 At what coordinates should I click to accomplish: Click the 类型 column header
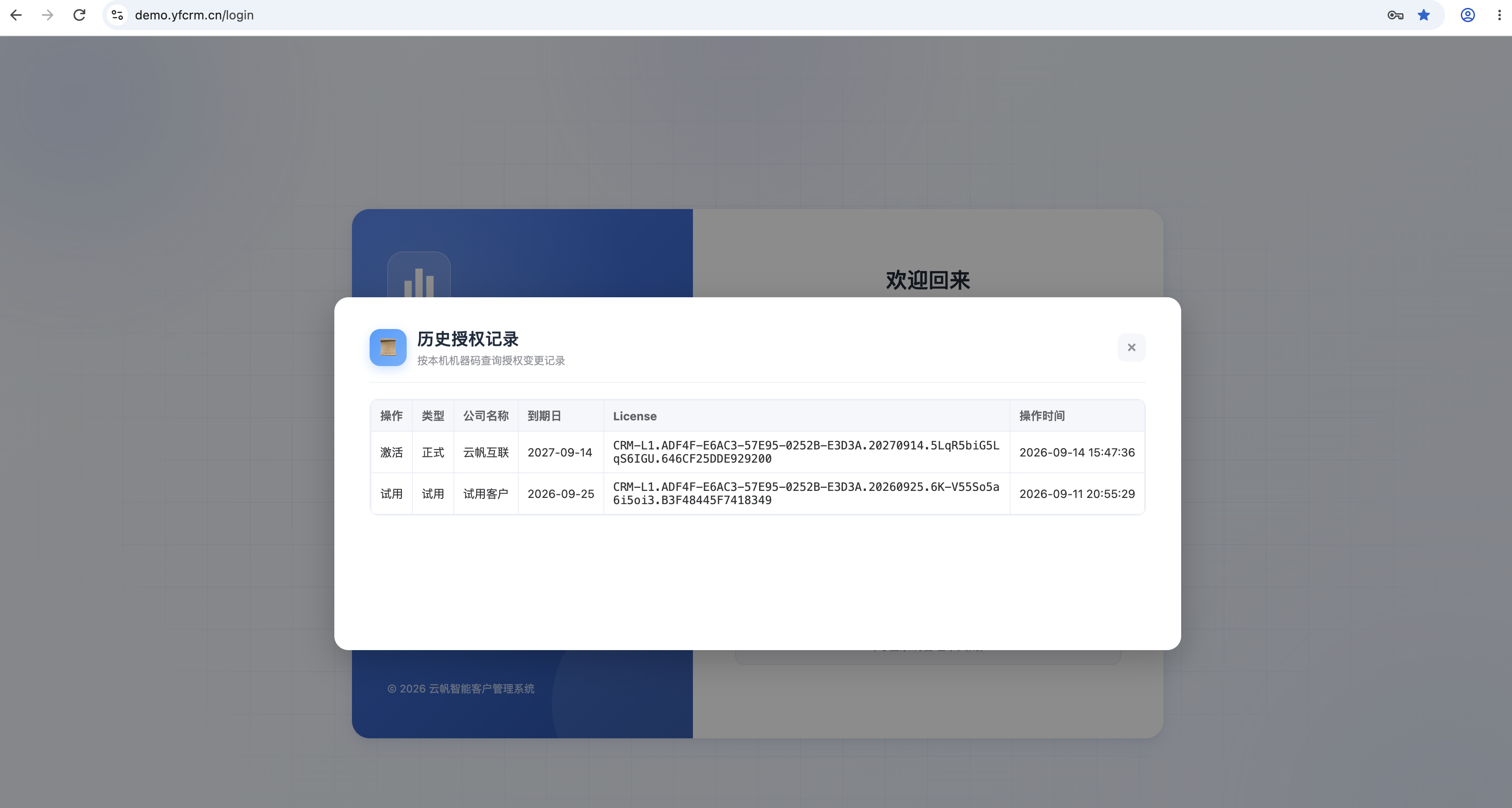tap(433, 416)
